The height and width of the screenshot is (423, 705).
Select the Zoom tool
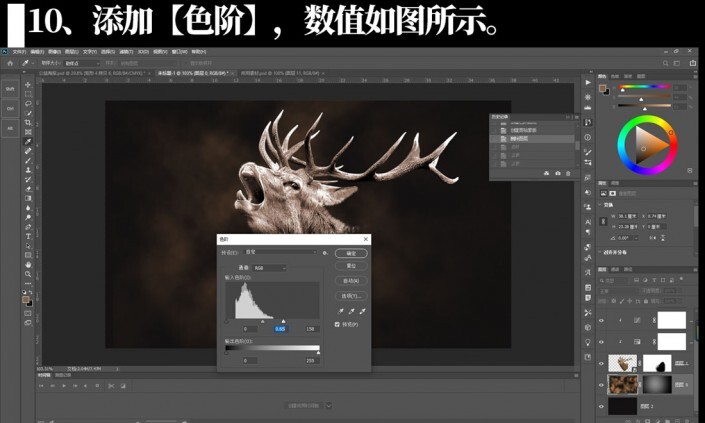28,274
